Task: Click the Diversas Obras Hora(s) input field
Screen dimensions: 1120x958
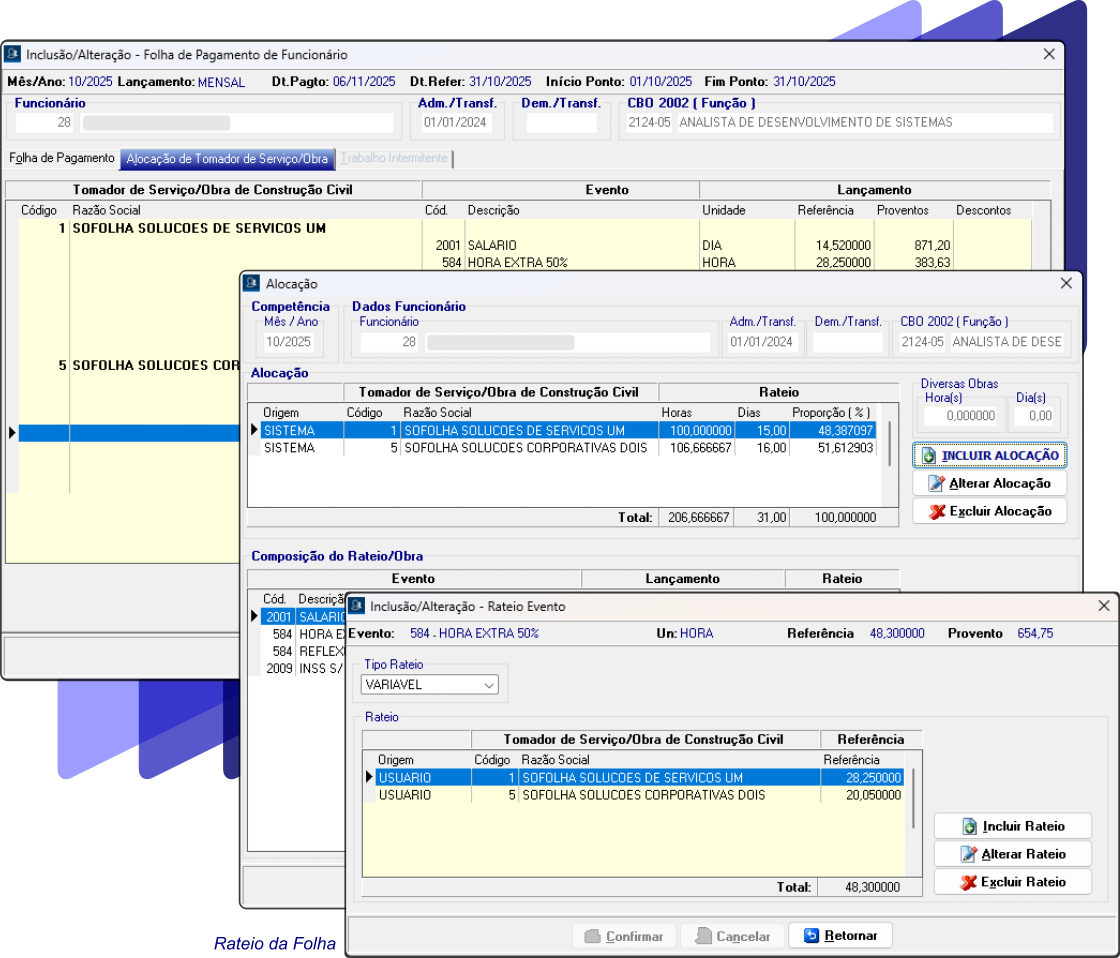Action: pyautogui.click(x=960, y=415)
